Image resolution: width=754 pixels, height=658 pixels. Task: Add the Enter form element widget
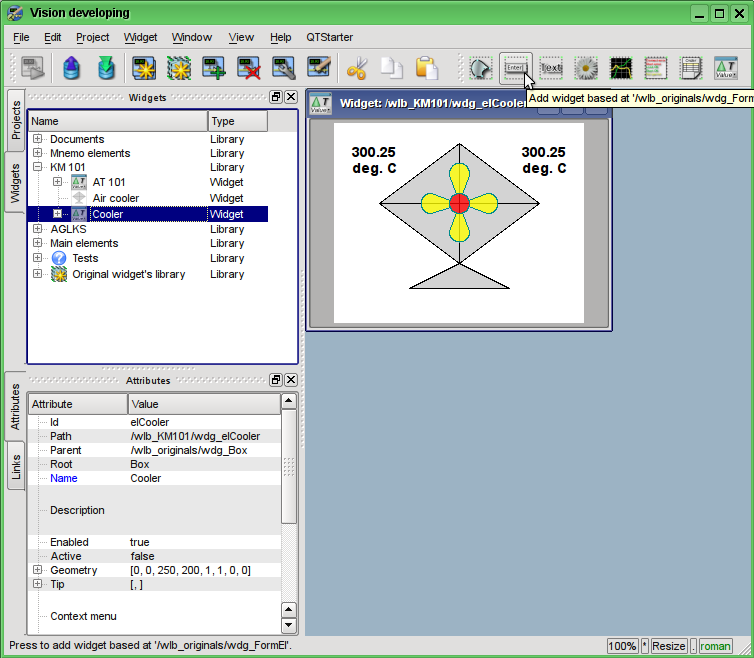[x=515, y=69]
